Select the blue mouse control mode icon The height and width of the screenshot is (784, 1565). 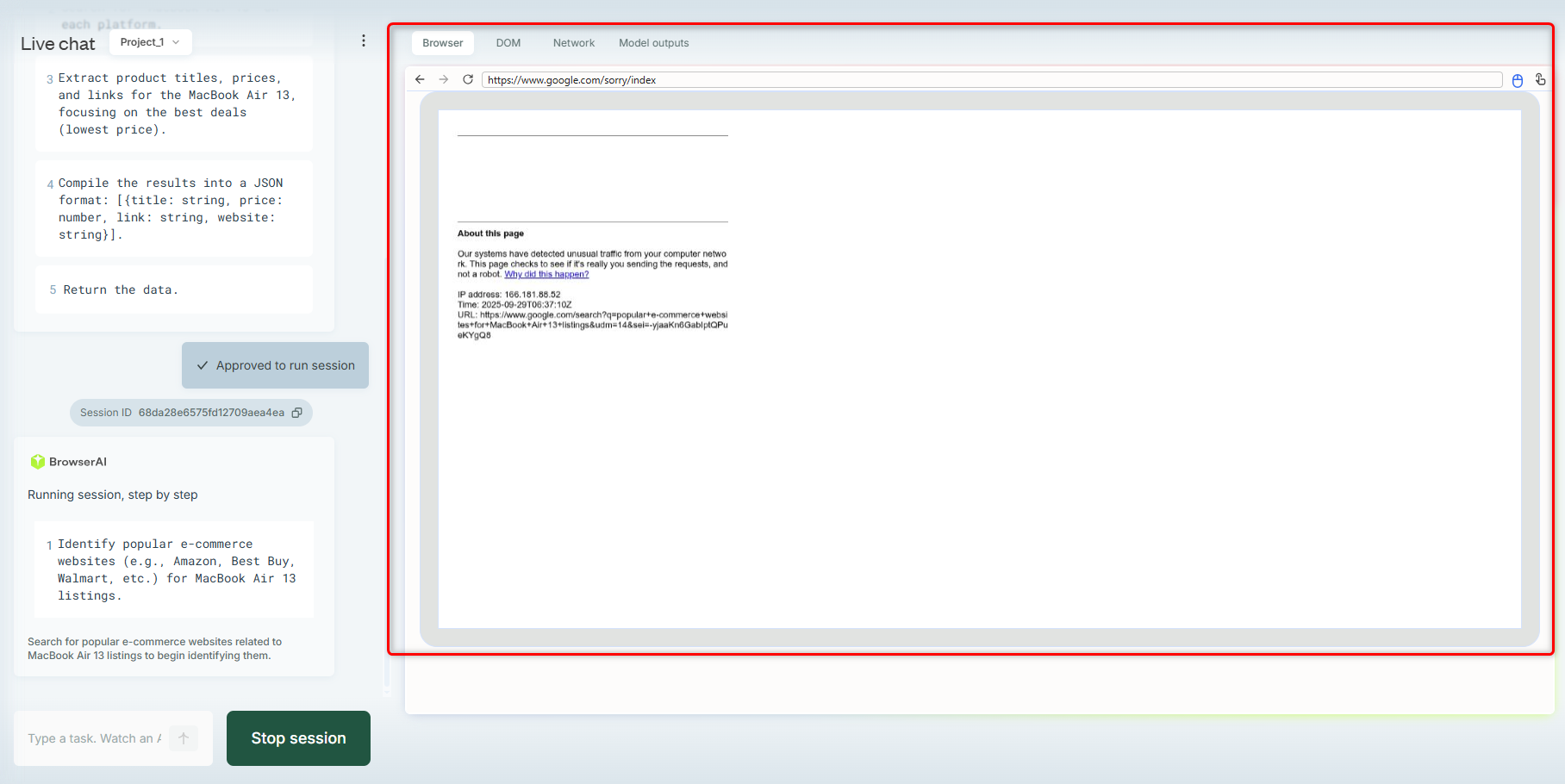click(x=1518, y=80)
